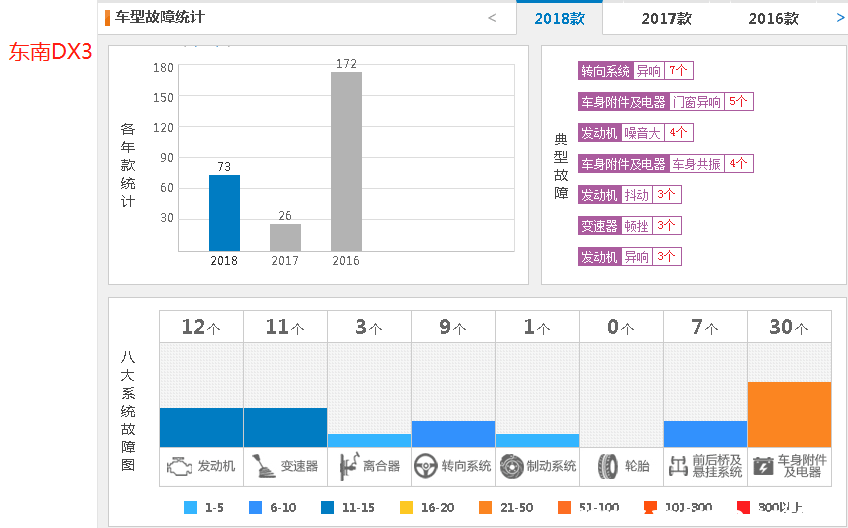Open 车身附件及电器 门窗异响 5个 tag
Viewport: 848px width, 528px height.
[665, 102]
